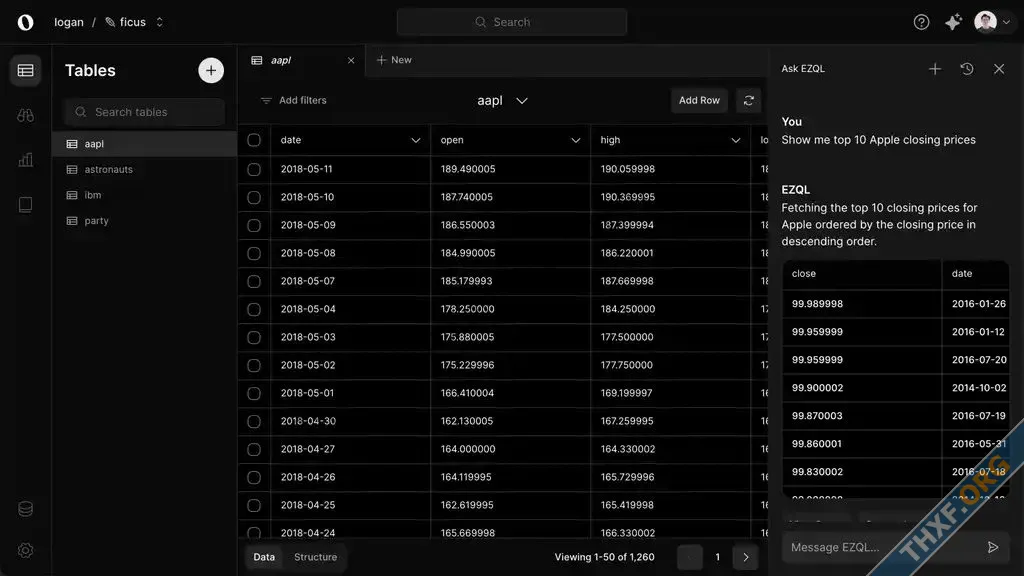Image resolution: width=1024 pixels, height=576 pixels.
Task: Open the help question mark icon
Action: coord(921,22)
